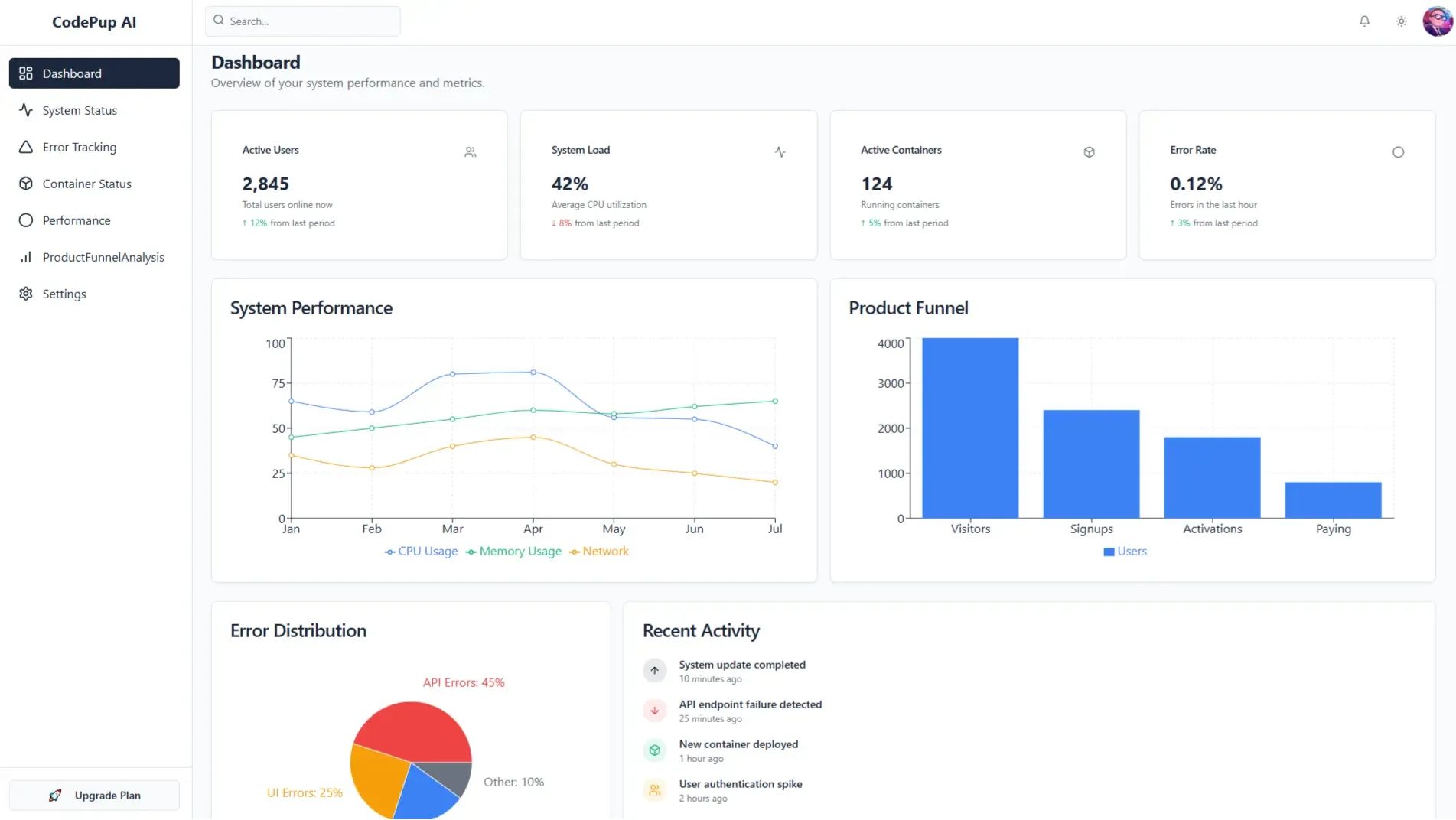This screenshot has width=1456, height=820.
Task: Navigate to Performance in the sidebar
Action: pyautogui.click(x=76, y=220)
